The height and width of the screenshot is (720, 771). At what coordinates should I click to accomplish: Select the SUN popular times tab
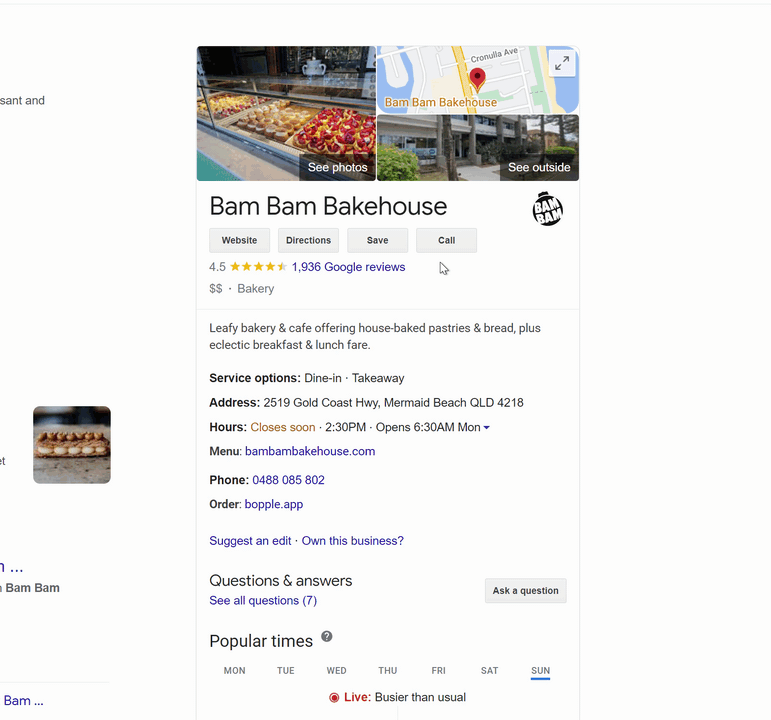coord(540,671)
